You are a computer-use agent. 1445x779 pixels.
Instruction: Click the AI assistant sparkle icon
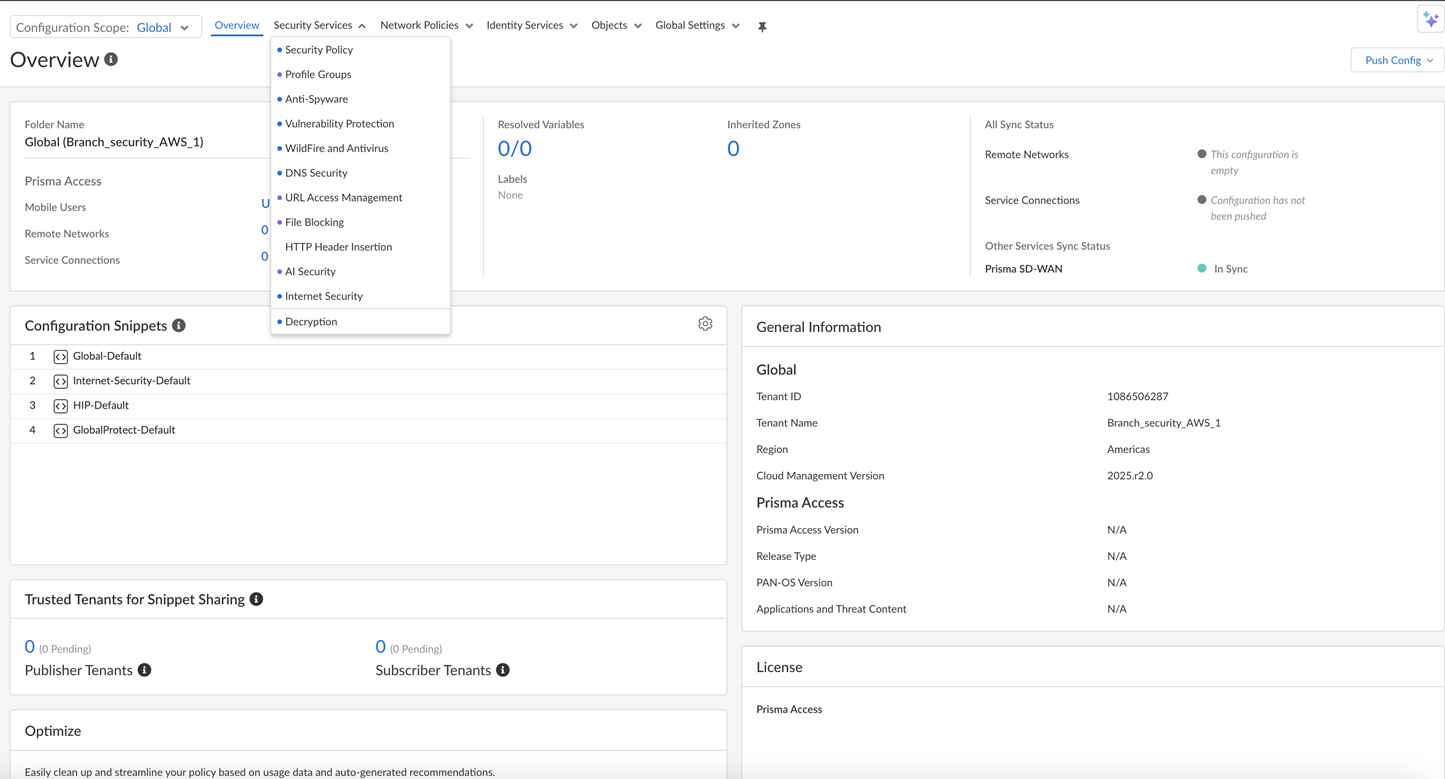[1430, 20]
